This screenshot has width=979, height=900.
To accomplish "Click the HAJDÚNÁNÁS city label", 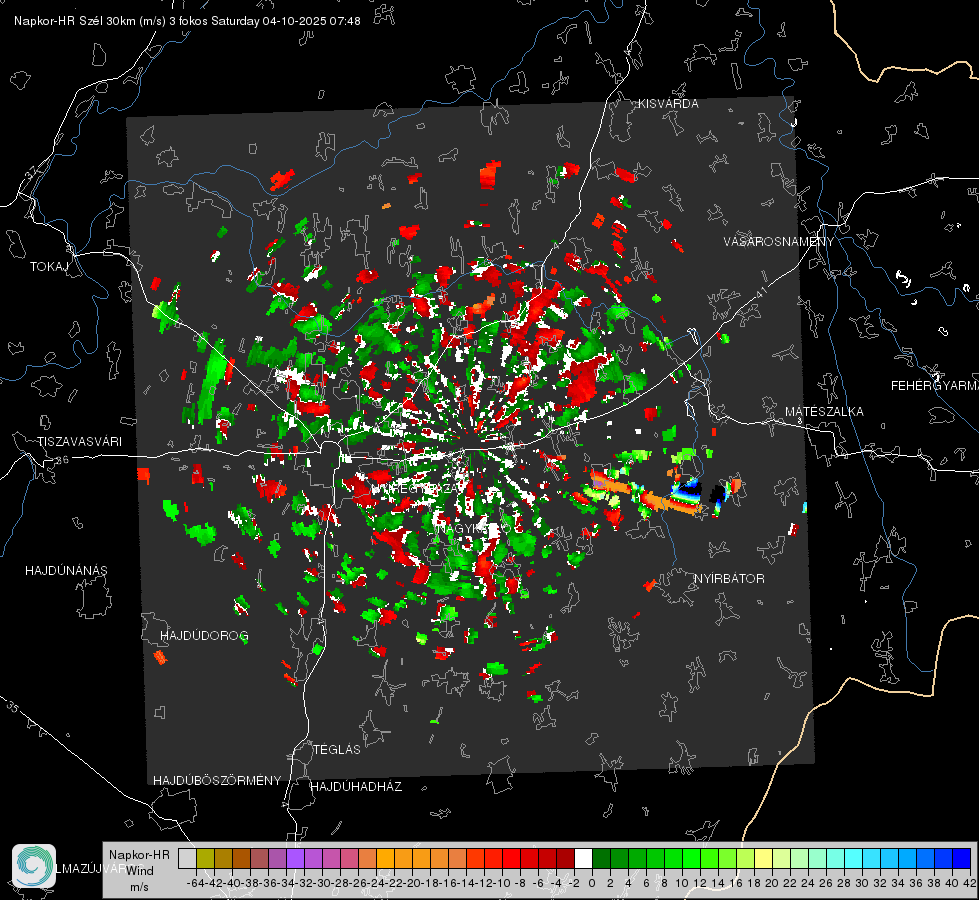I will tap(66, 571).
